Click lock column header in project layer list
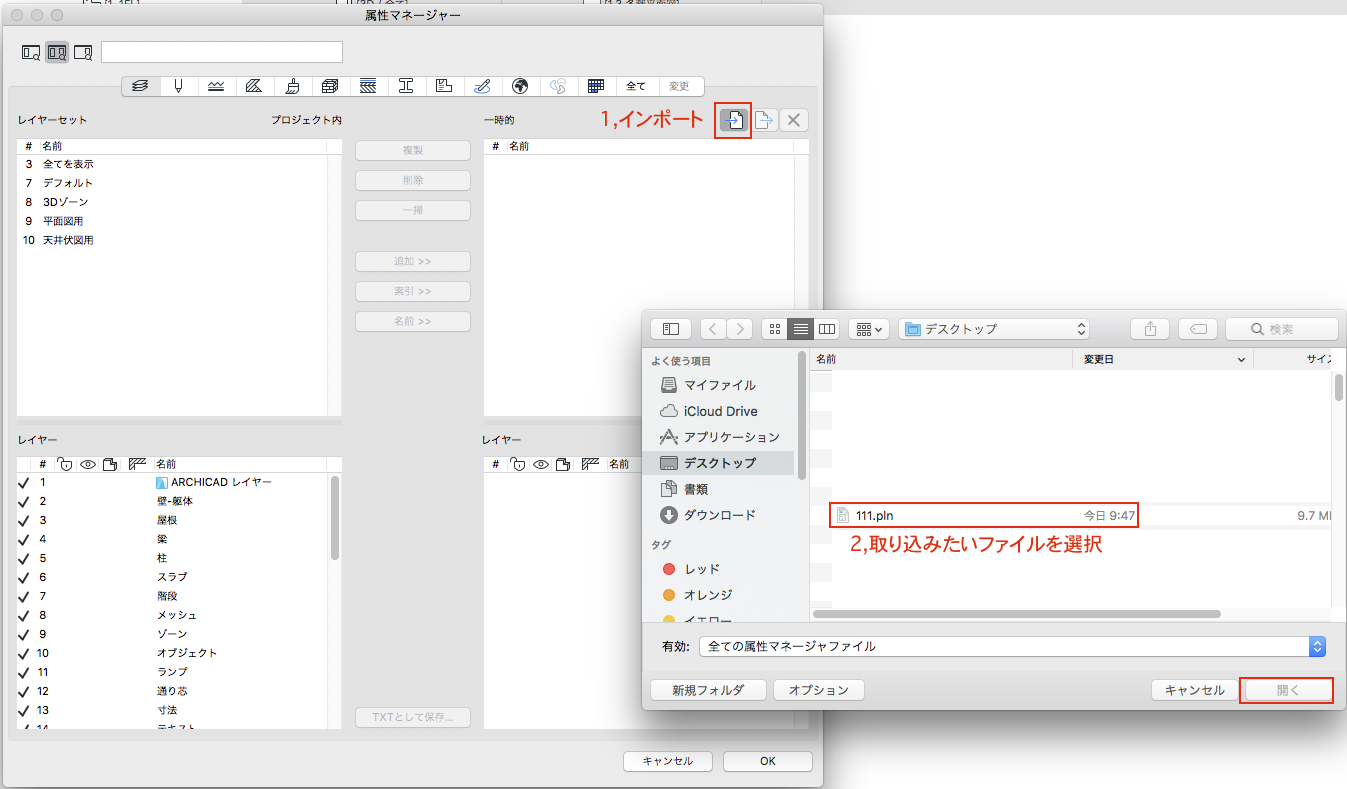Viewport: 1347px width, 789px height. (64, 464)
